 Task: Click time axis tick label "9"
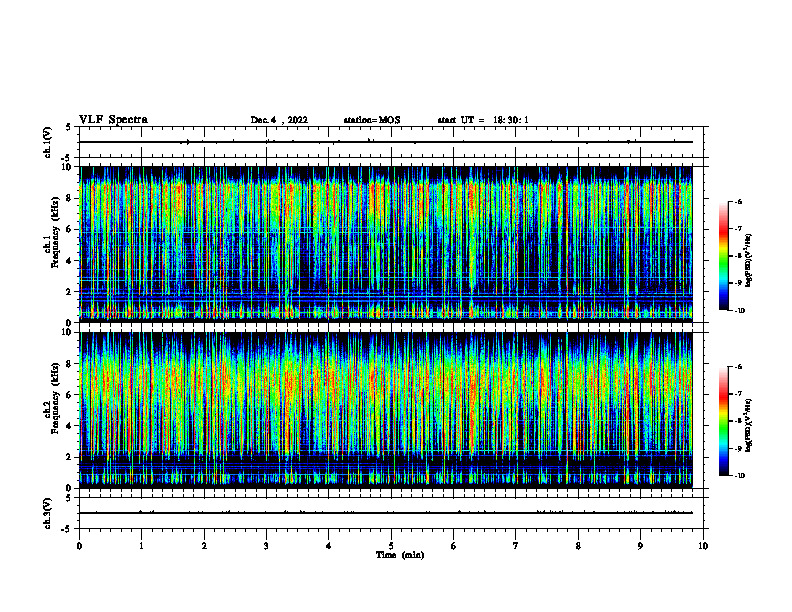click(x=640, y=546)
